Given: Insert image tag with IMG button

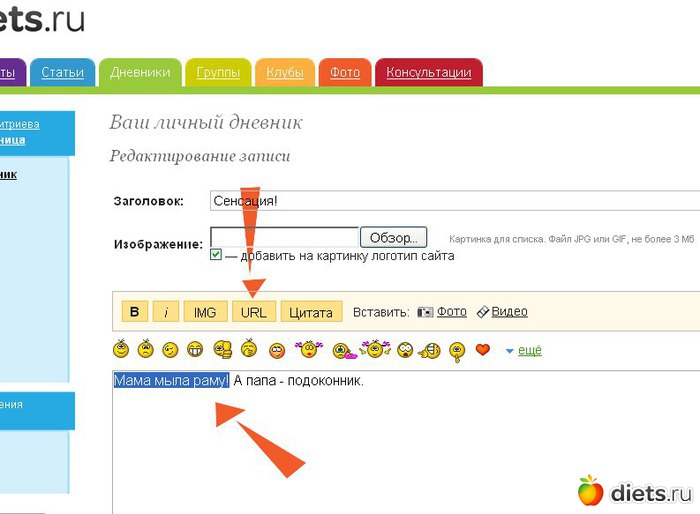Looking at the screenshot, I should tap(204, 312).
